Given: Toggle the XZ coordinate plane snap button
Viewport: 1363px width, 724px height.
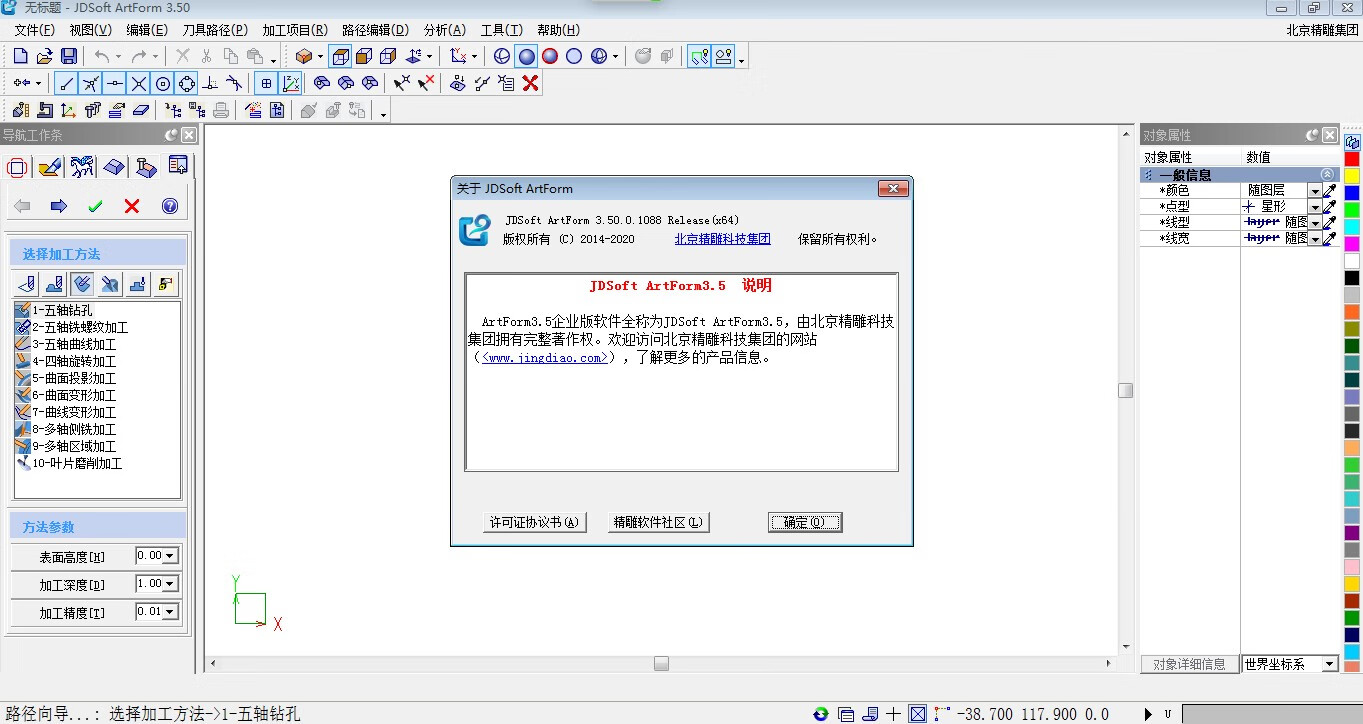Looking at the screenshot, I should [290, 84].
